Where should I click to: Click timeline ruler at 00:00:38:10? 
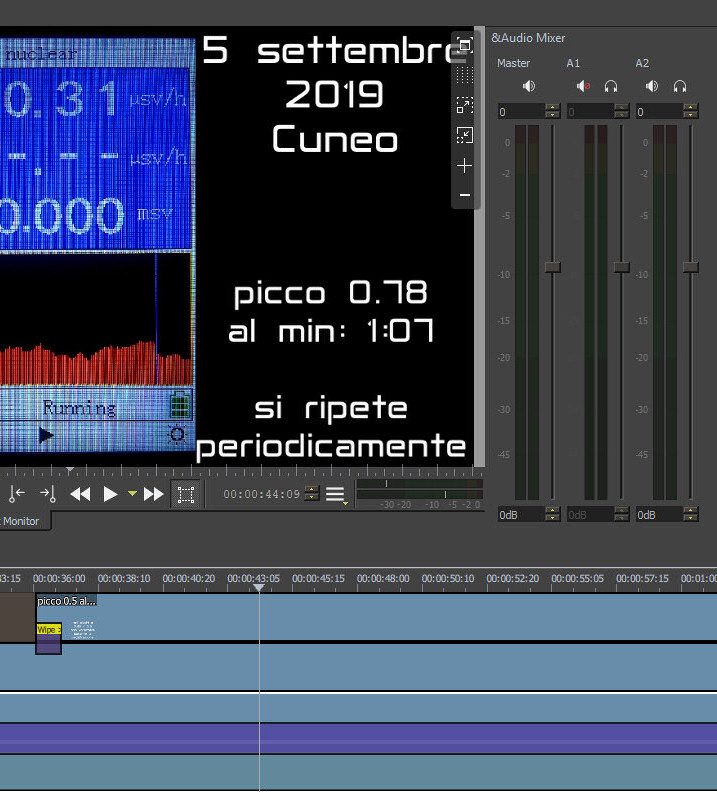pyautogui.click(x=124, y=578)
